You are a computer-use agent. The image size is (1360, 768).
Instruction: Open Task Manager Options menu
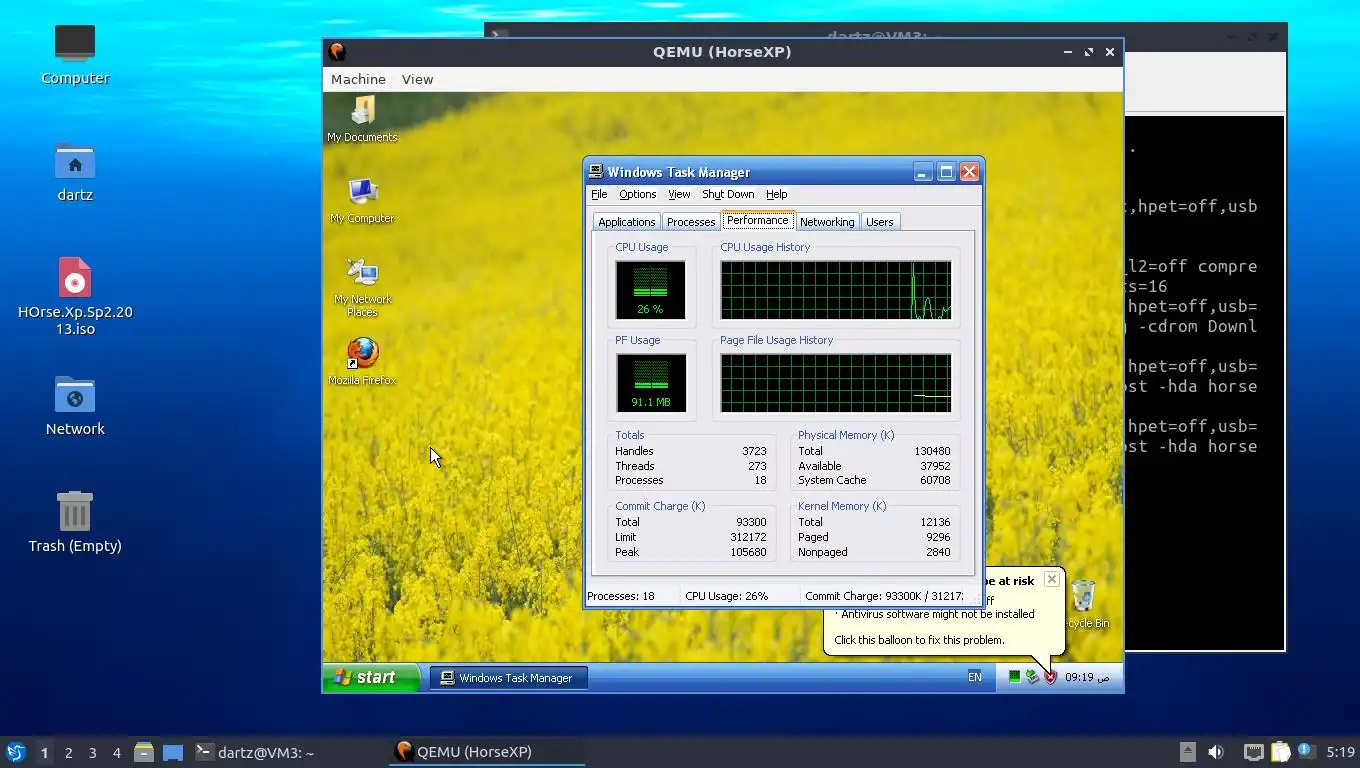pyautogui.click(x=637, y=194)
